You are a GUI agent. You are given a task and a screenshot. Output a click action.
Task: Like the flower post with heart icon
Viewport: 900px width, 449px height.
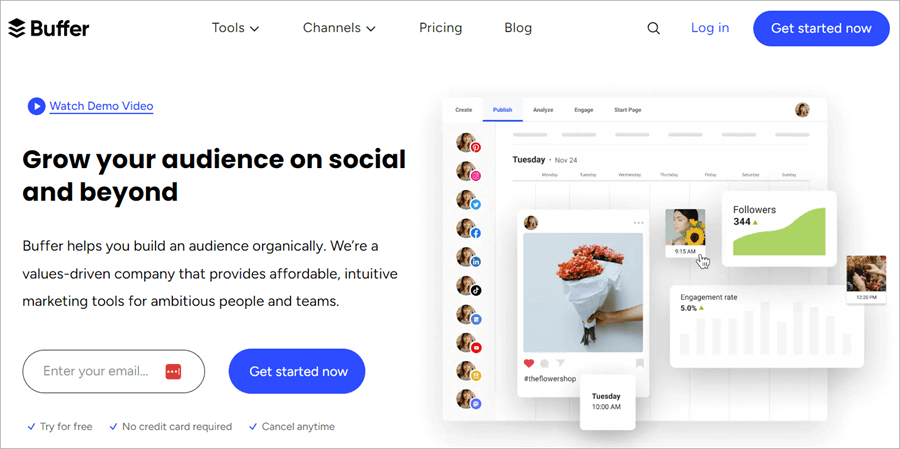[529, 363]
